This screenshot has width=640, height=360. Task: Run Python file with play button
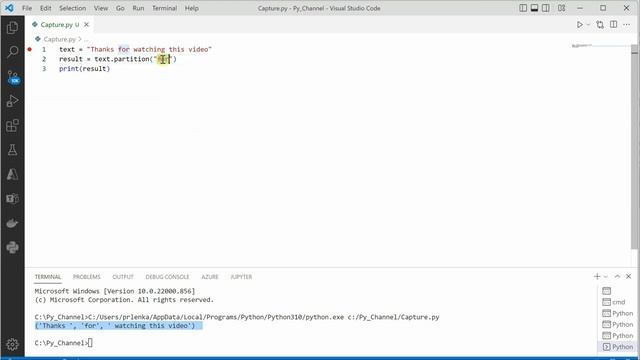click(580, 25)
